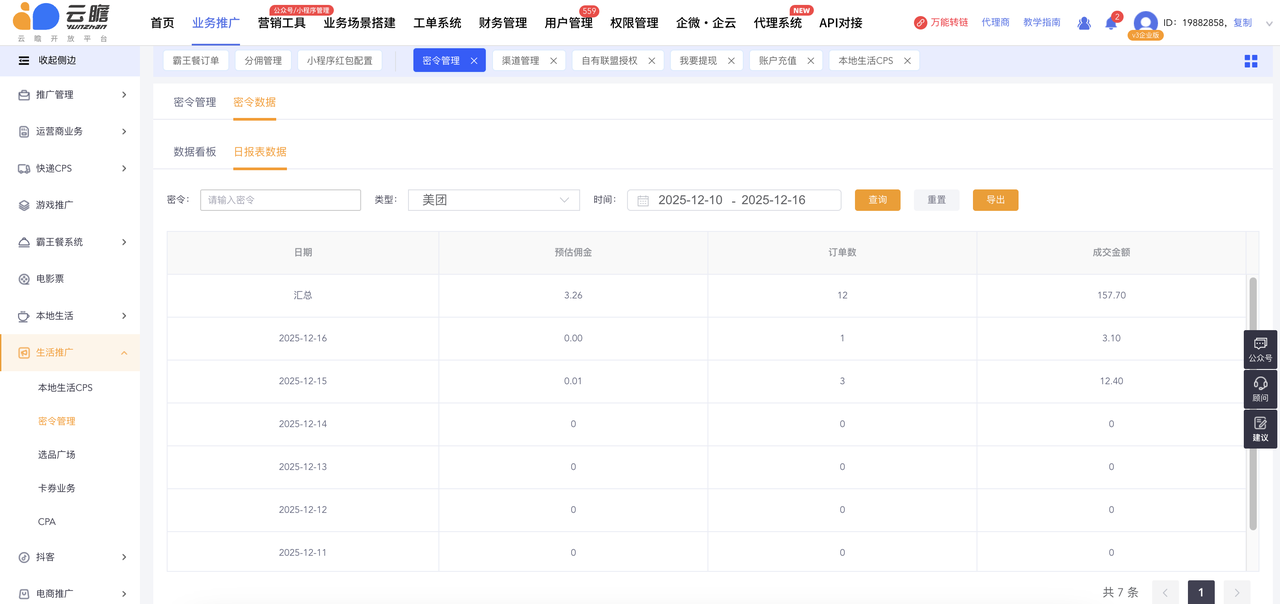Close the 渠道管理 tab
1280x604 pixels.
click(554, 61)
